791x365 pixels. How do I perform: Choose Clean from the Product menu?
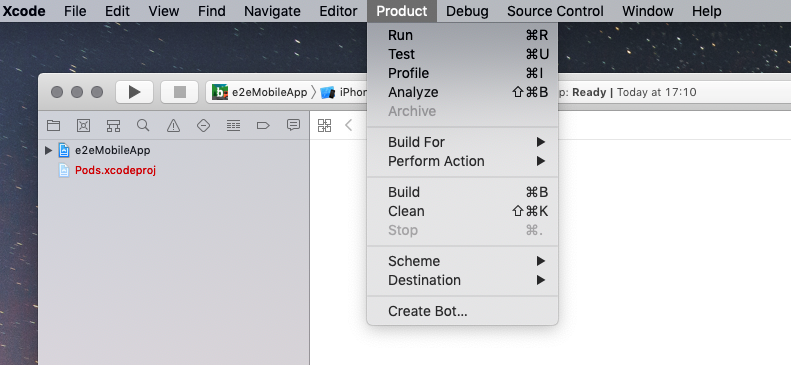pyautogui.click(x=463, y=211)
